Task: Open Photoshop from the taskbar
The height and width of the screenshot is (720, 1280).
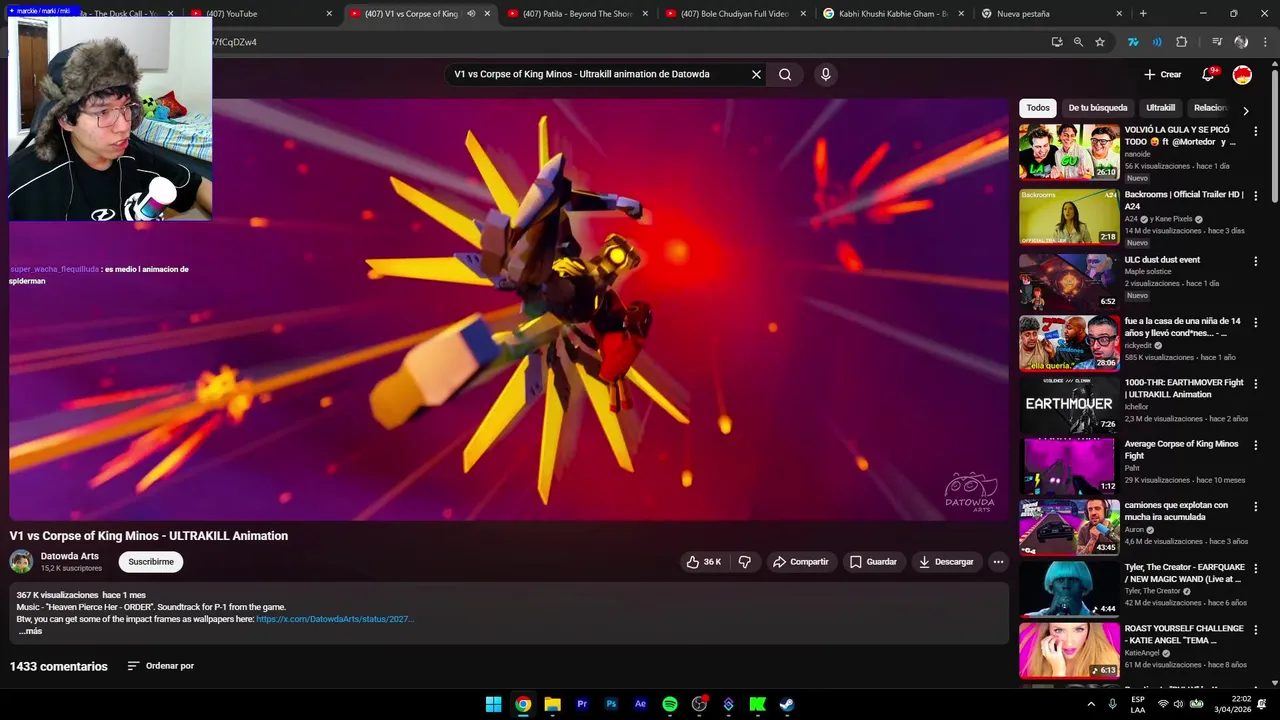Action: pyautogui.click(x=611, y=704)
